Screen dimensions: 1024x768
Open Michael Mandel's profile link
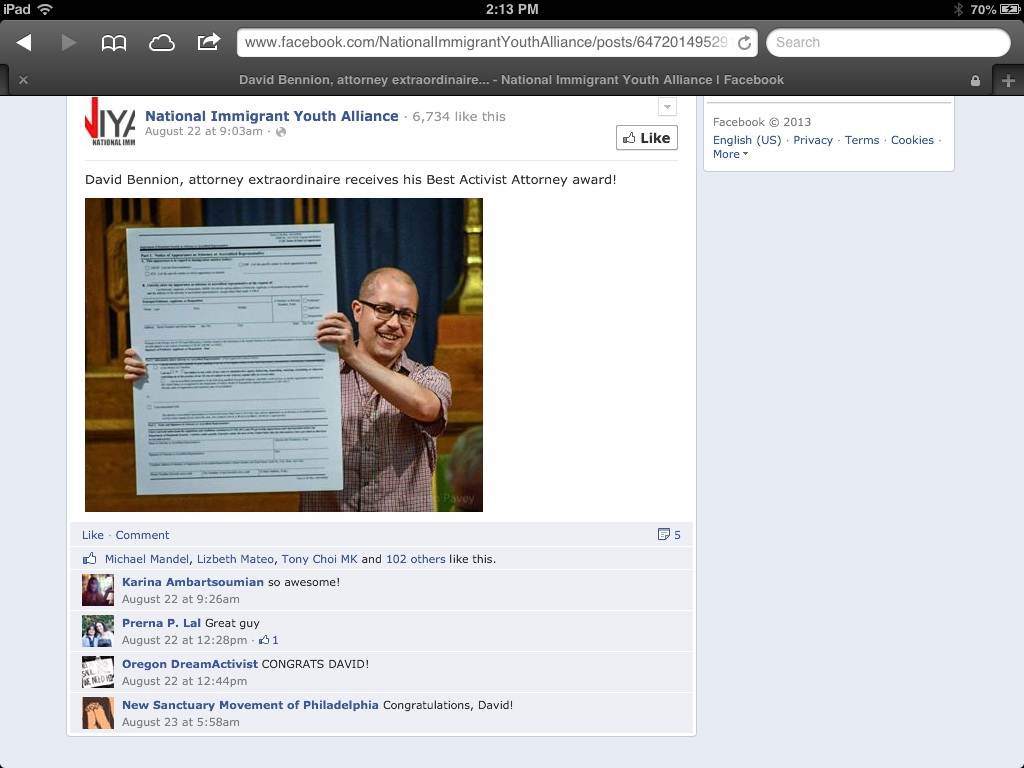(x=147, y=559)
